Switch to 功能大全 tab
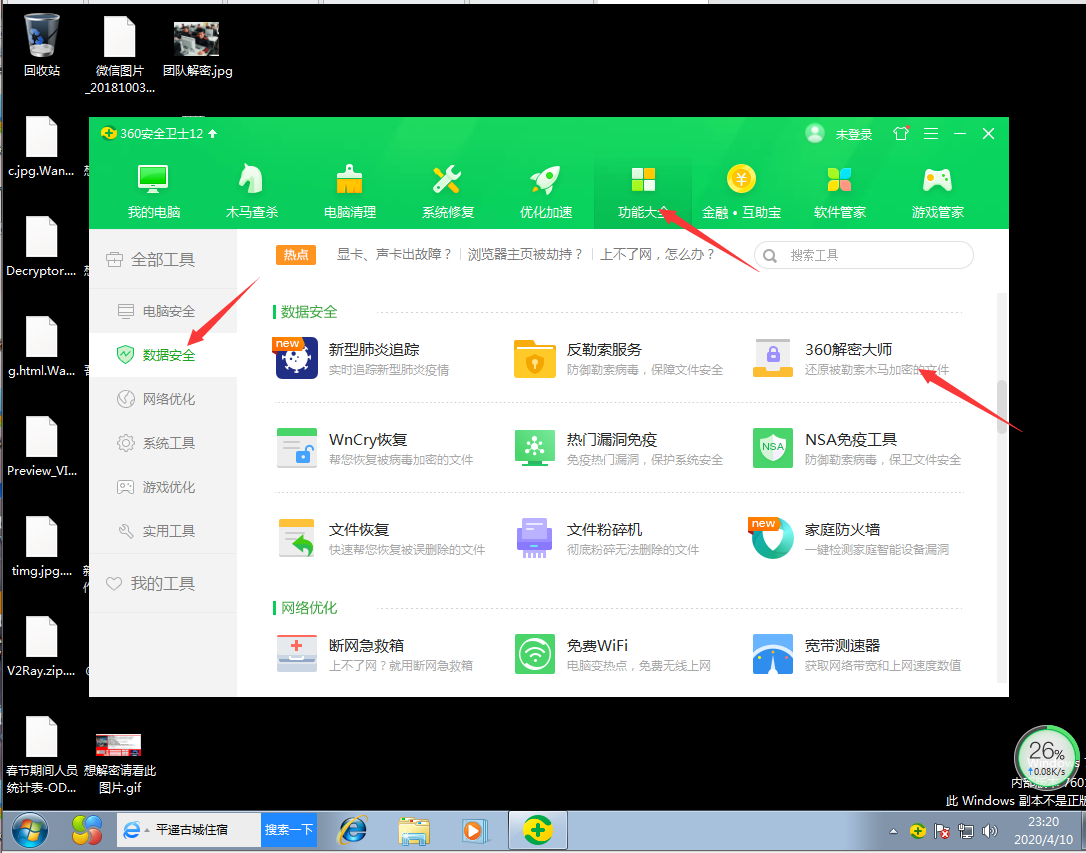This screenshot has height=853, width=1086. pyautogui.click(x=643, y=192)
